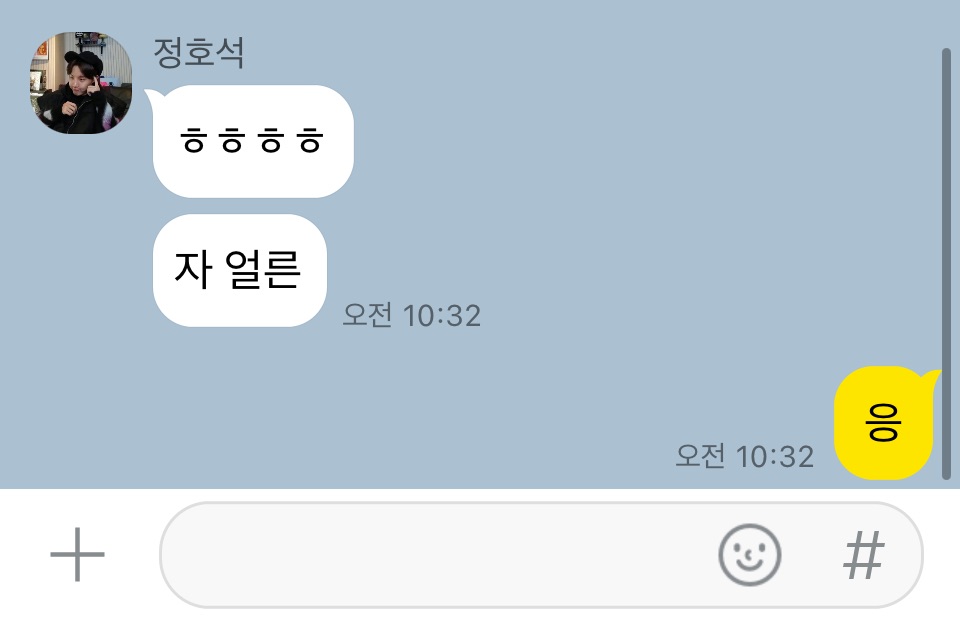The image size is (960, 635).
Task: Click the tail of the yellow bubble
Action: (x=934, y=375)
